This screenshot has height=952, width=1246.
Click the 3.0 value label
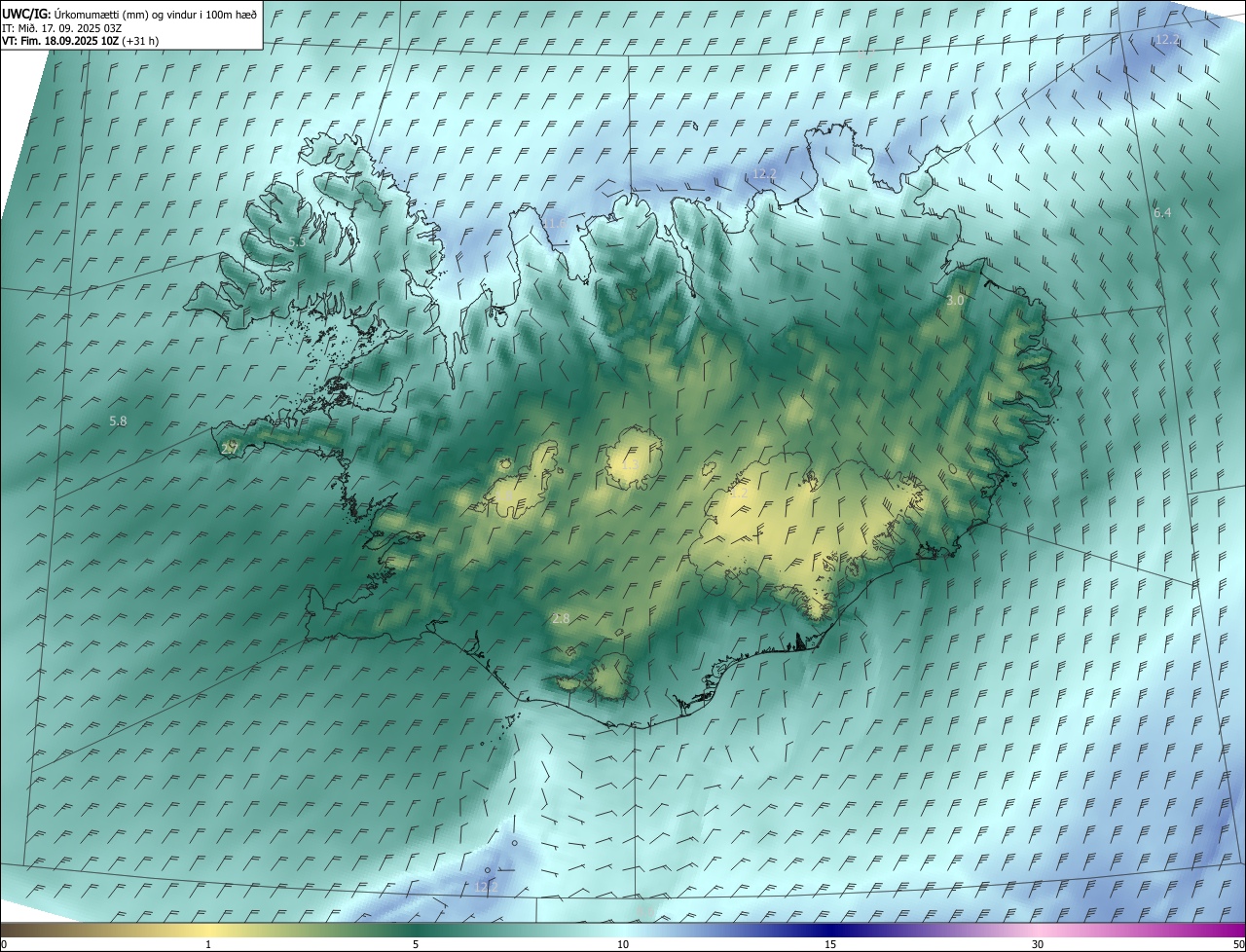point(955,301)
